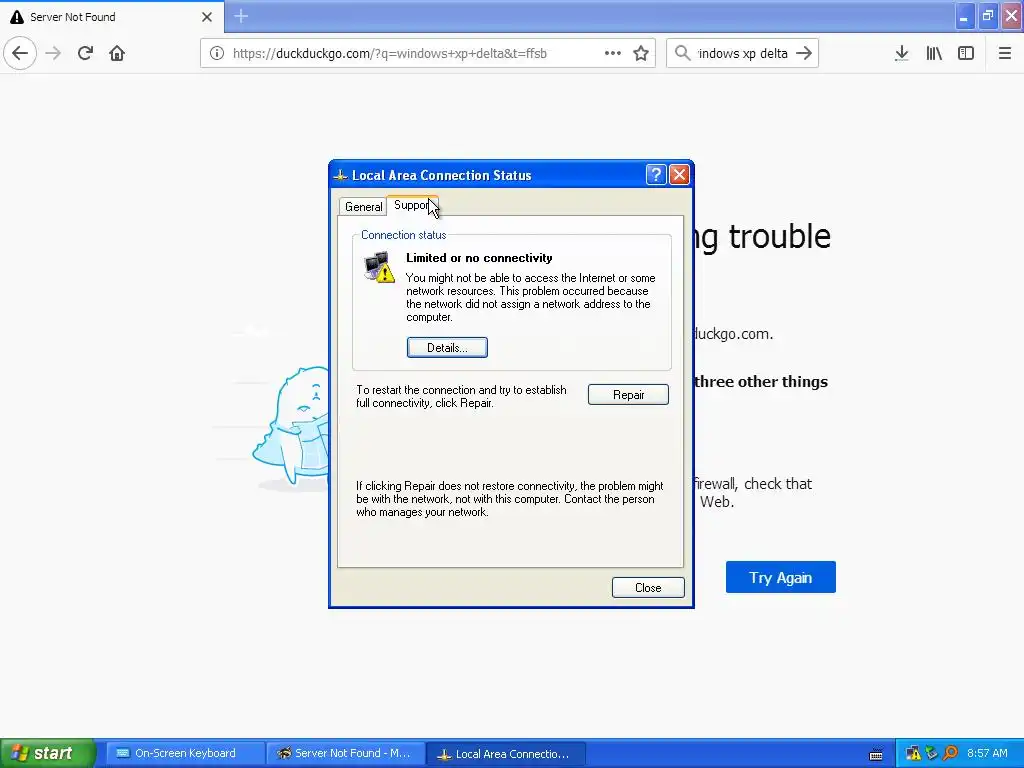1024x768 pixels.
Task: Open the Library icon in Firefox toolbar
Action: point(934,54)
